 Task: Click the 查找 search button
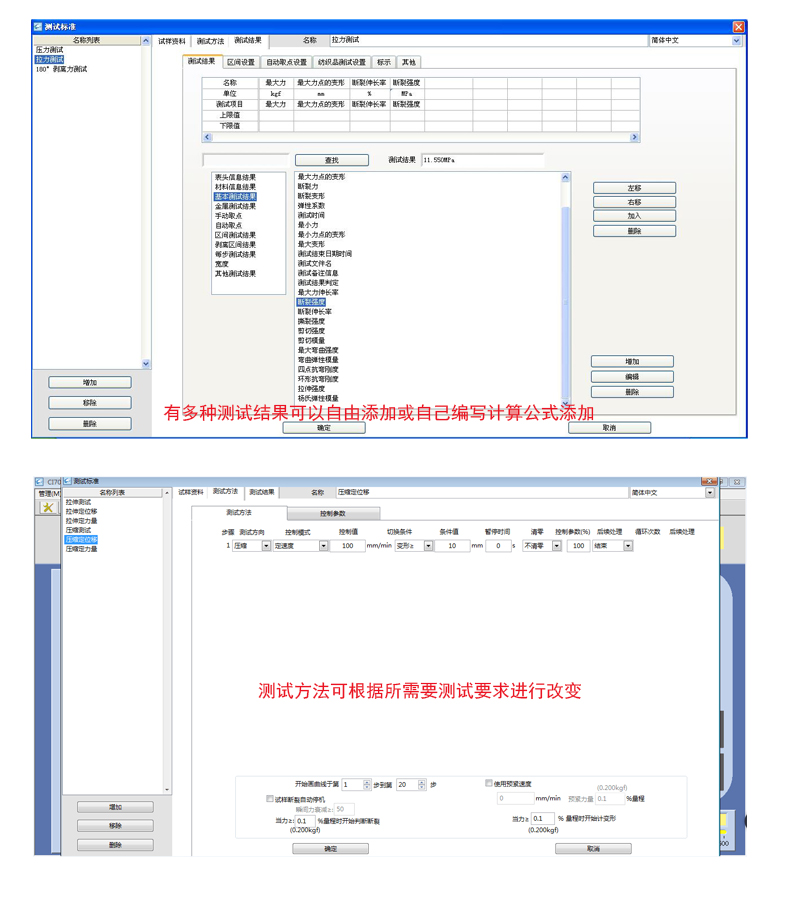coord(331,160)
